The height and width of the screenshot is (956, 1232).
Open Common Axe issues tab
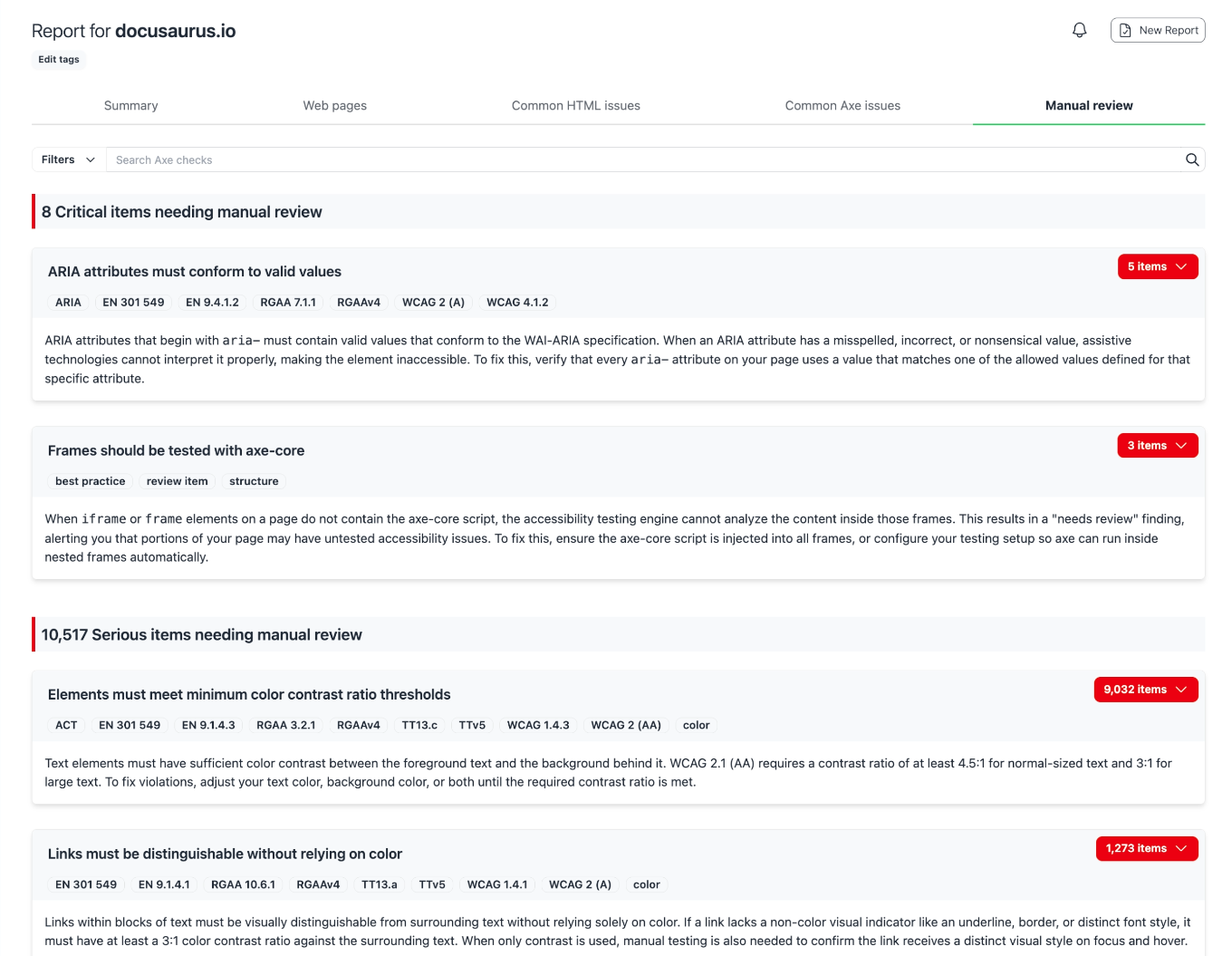tap(842, 106)
